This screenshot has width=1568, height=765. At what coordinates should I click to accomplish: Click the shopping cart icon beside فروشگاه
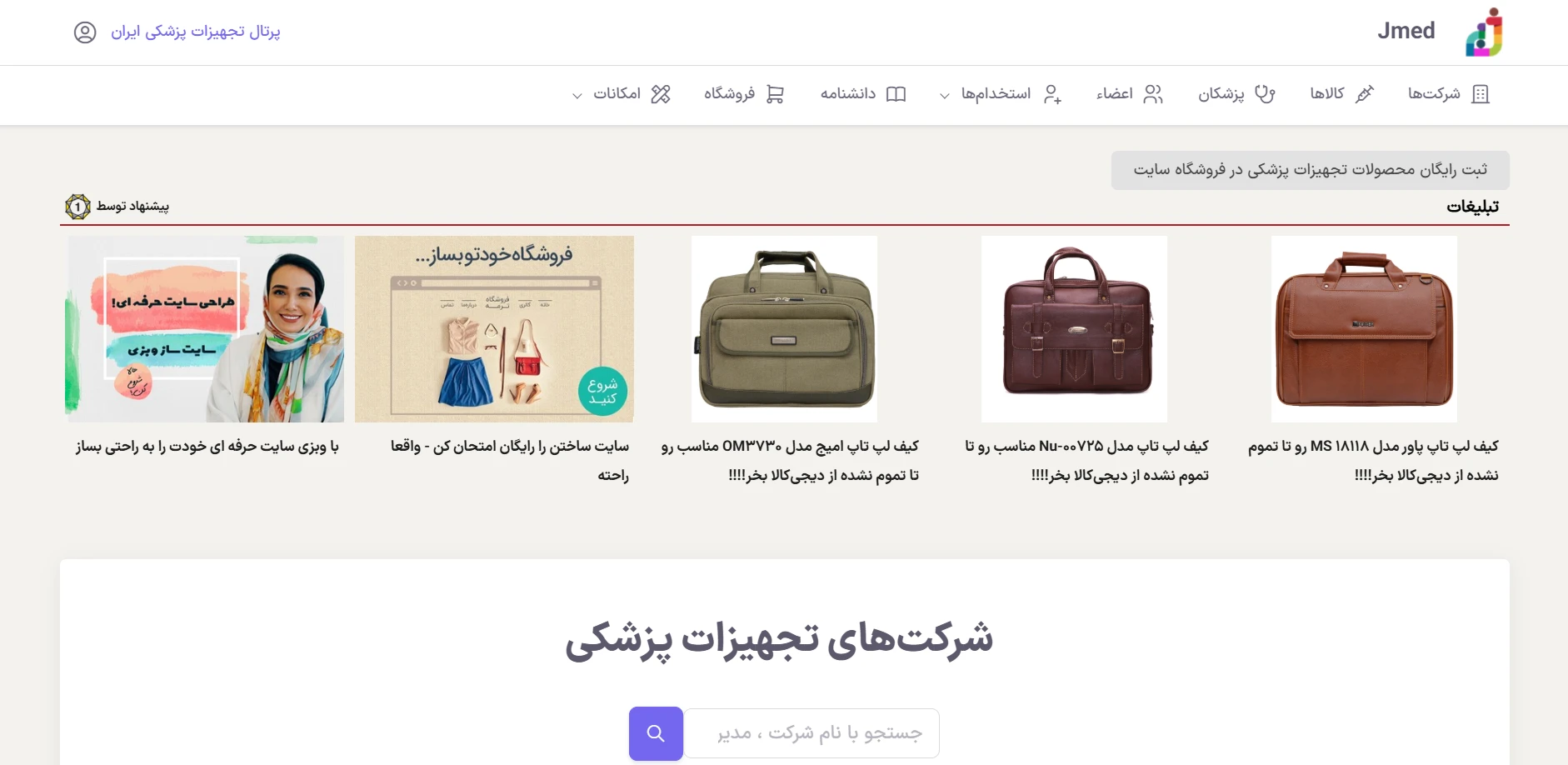click(775, 93)
